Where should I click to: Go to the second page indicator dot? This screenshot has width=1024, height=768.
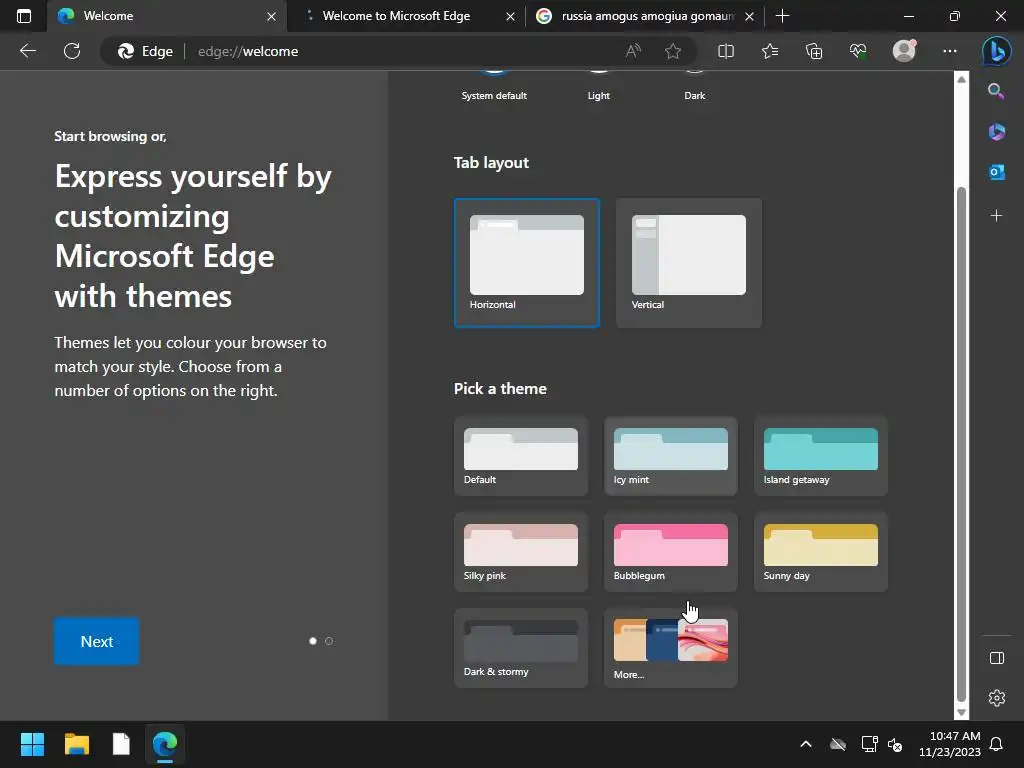coord(329,641)
